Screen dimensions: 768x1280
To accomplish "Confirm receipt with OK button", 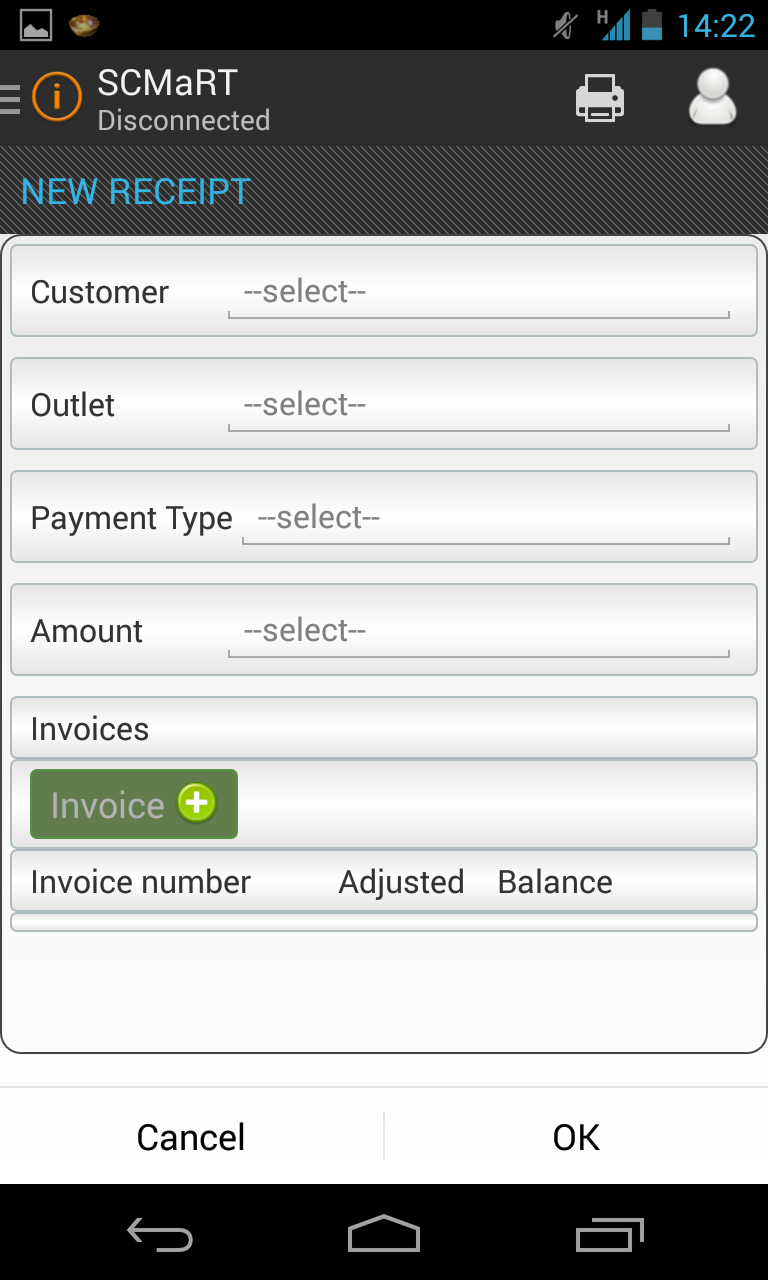I will point(576,1137).
